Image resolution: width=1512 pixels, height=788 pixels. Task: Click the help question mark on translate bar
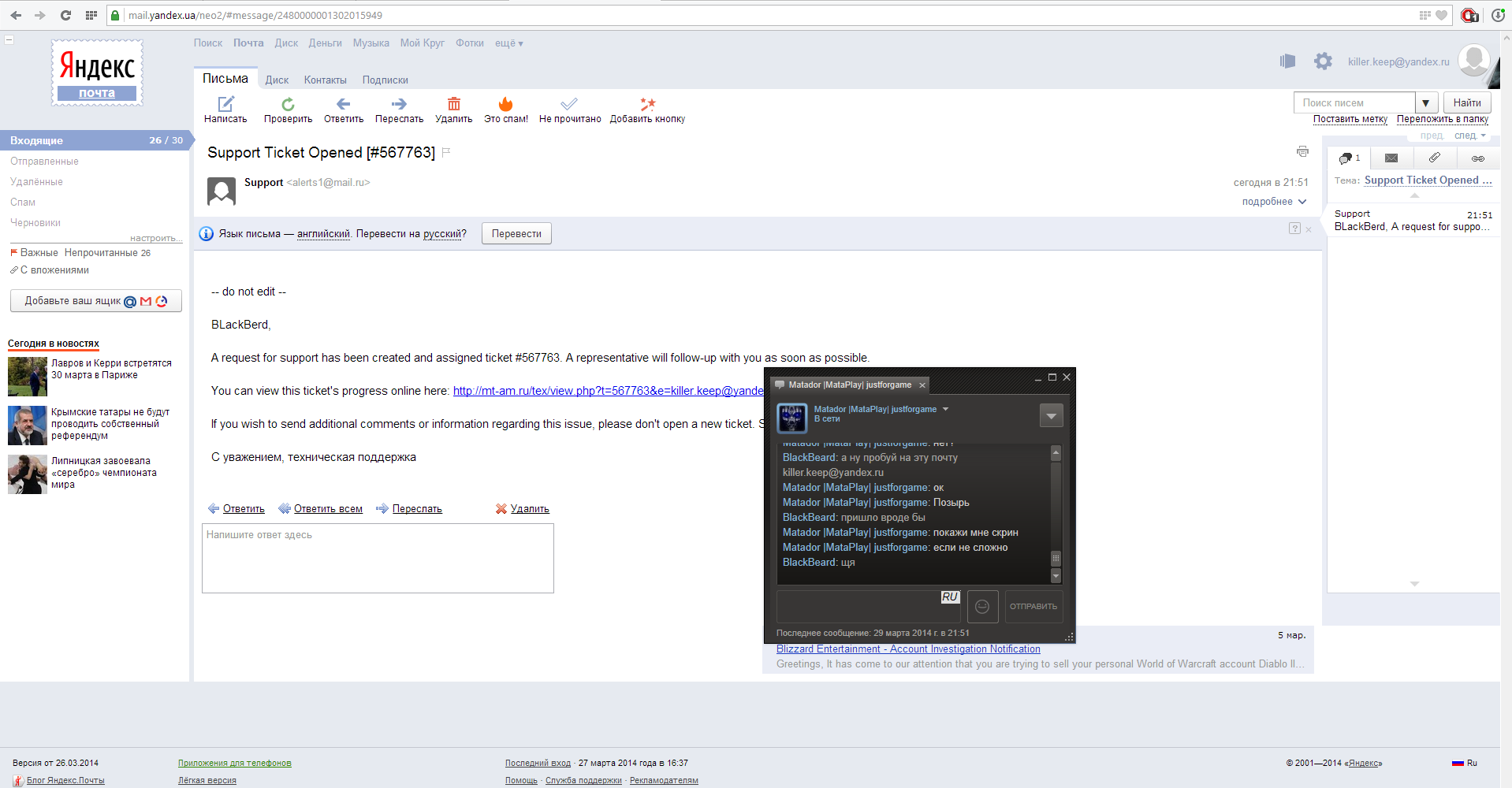(x=1294, y=229)
